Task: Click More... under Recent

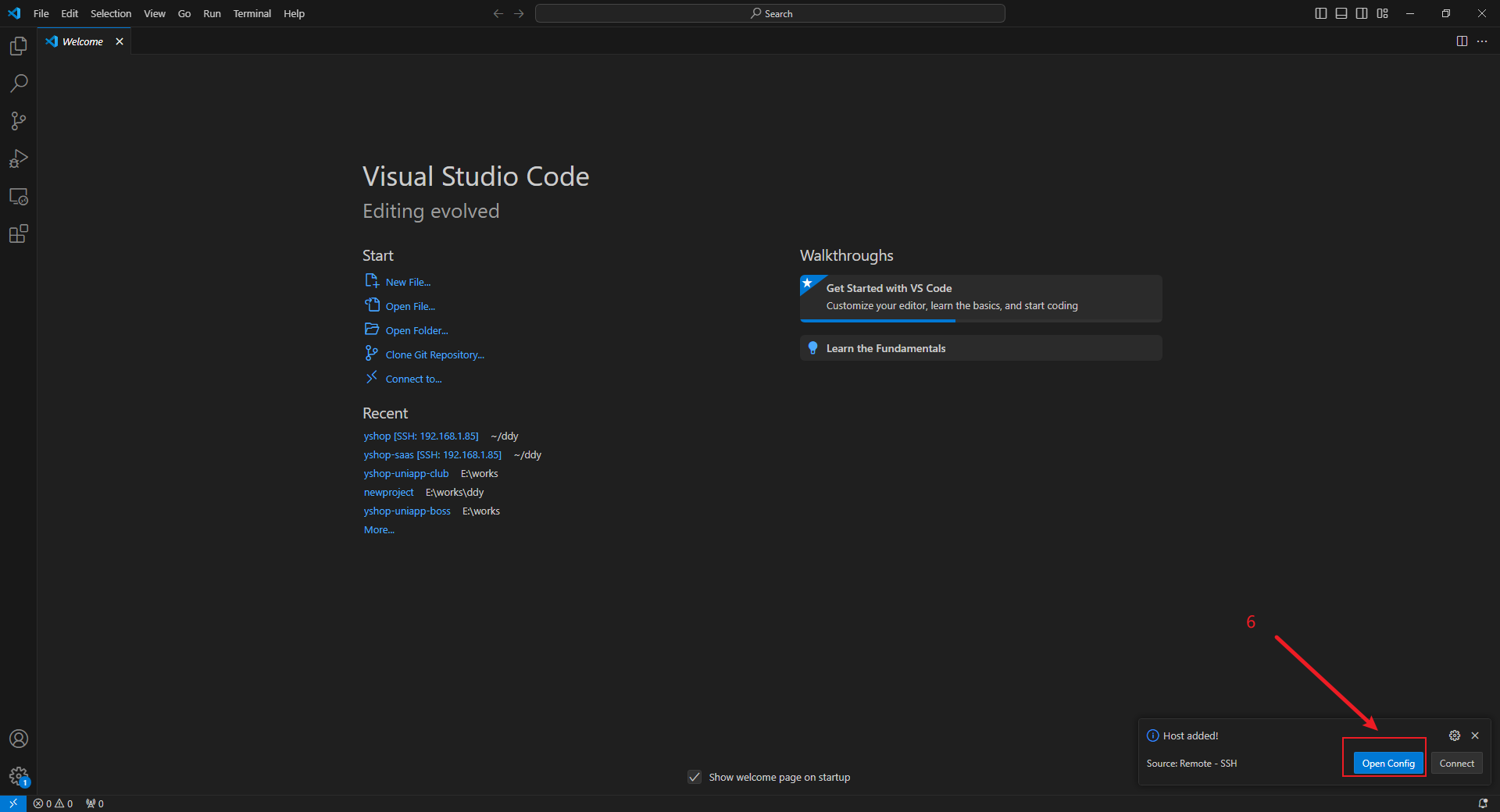Action: [x=379, y=530]
